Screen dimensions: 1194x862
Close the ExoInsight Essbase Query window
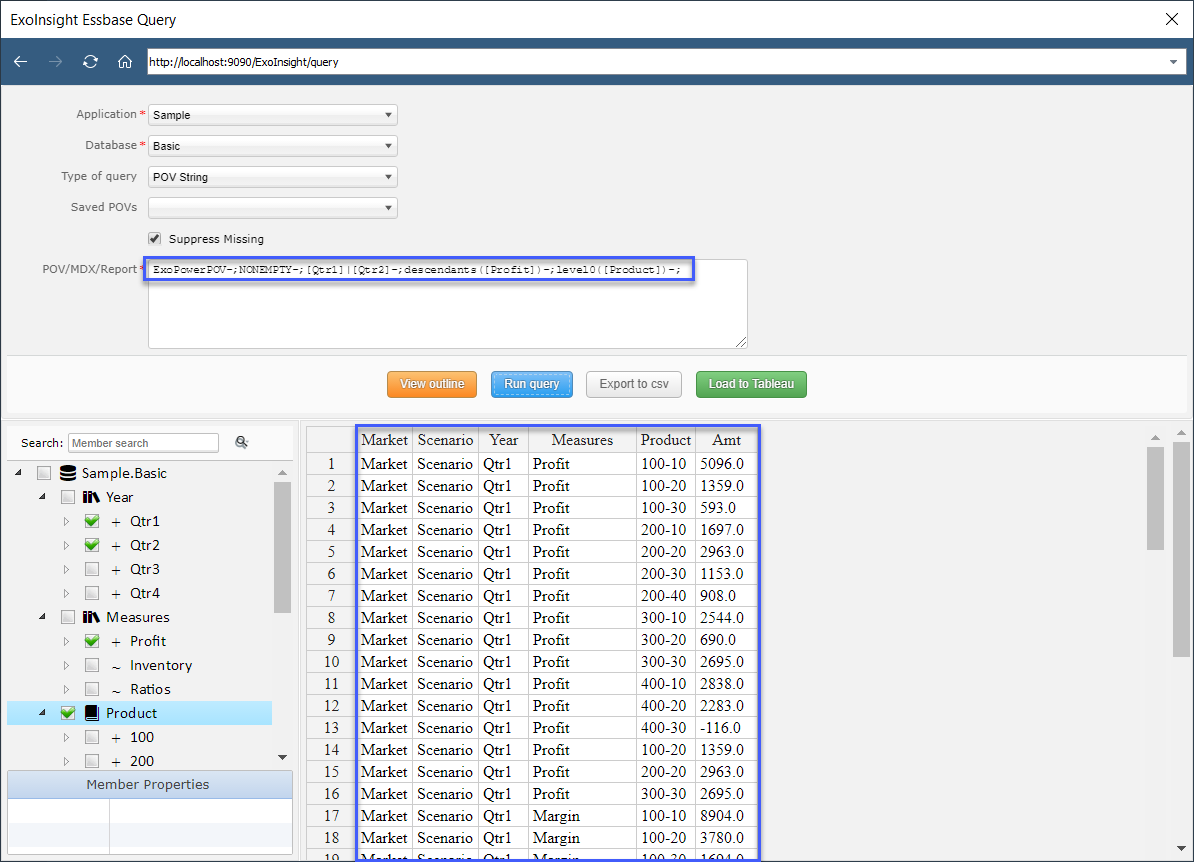click(1172, 19)
